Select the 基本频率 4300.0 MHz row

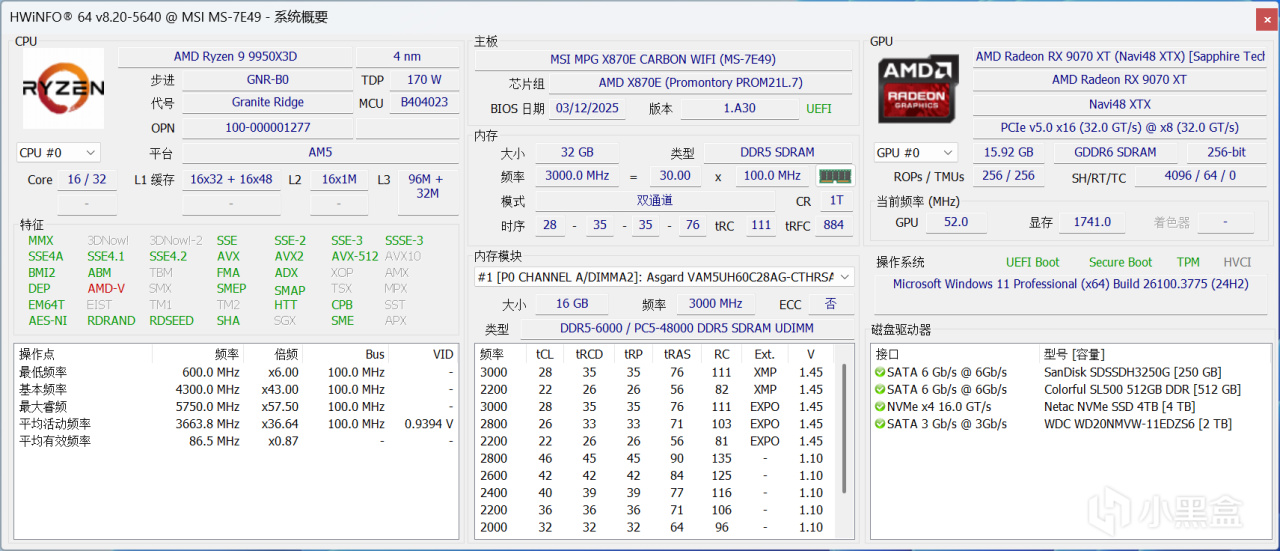tap(236, 390)
